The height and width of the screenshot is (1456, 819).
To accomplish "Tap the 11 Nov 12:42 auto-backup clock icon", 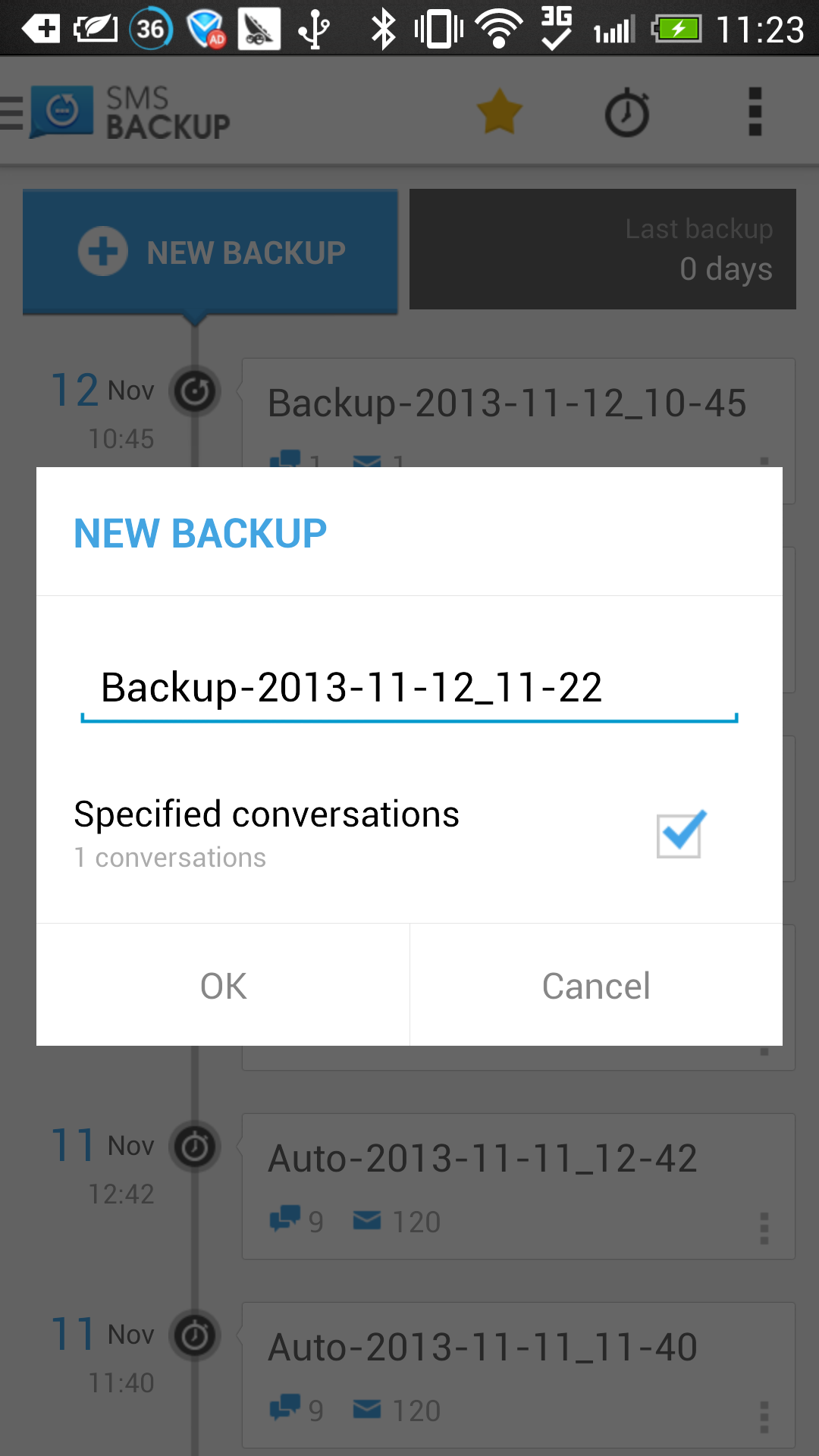I will tap(195, 1147).
